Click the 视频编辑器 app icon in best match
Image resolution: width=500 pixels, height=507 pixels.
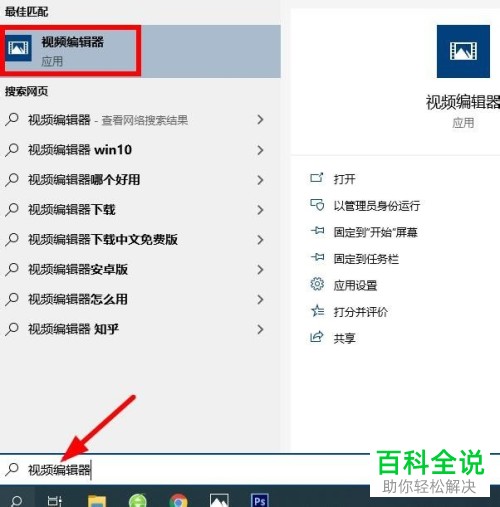(19, 48)
